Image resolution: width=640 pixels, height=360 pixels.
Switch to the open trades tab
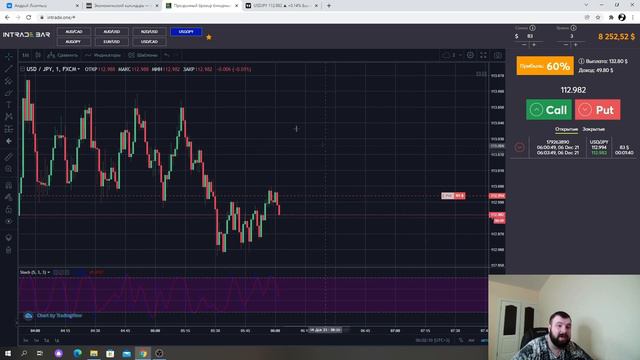click(x=566, y=129)
